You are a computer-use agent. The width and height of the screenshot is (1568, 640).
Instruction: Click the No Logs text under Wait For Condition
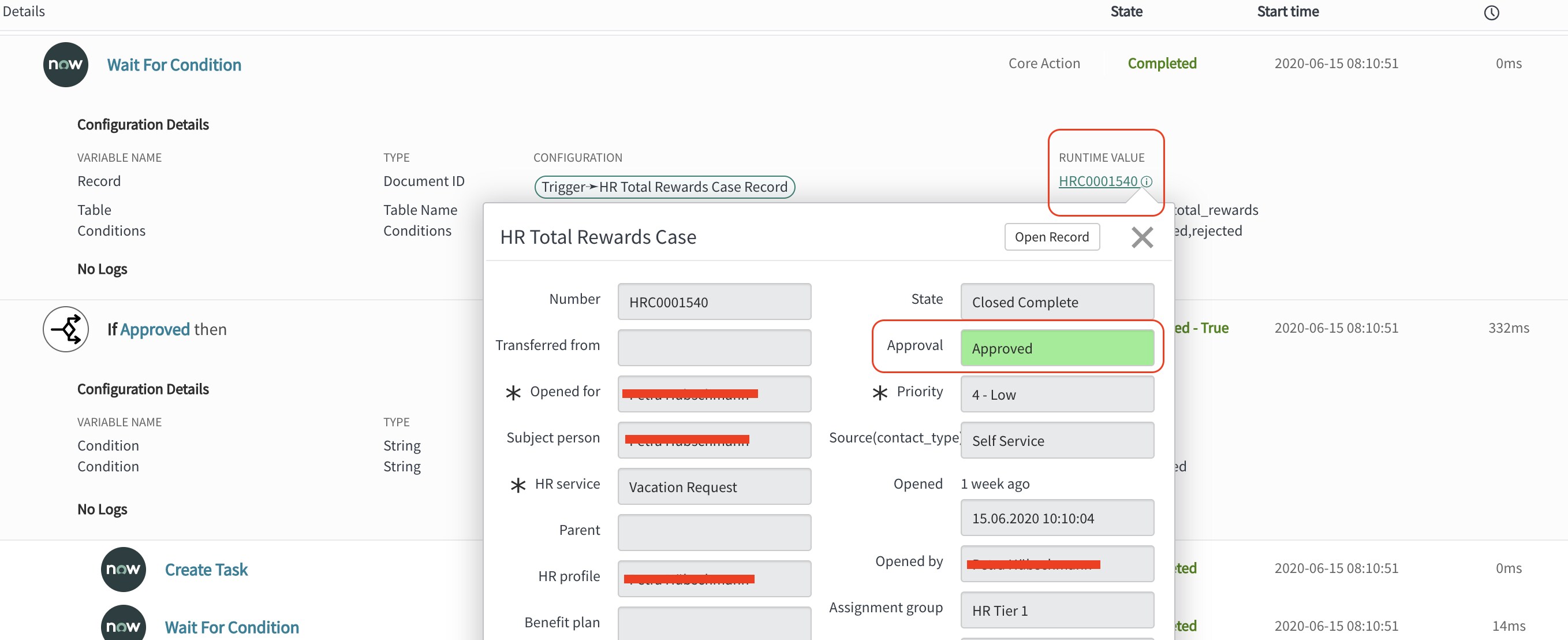point(102,269)
